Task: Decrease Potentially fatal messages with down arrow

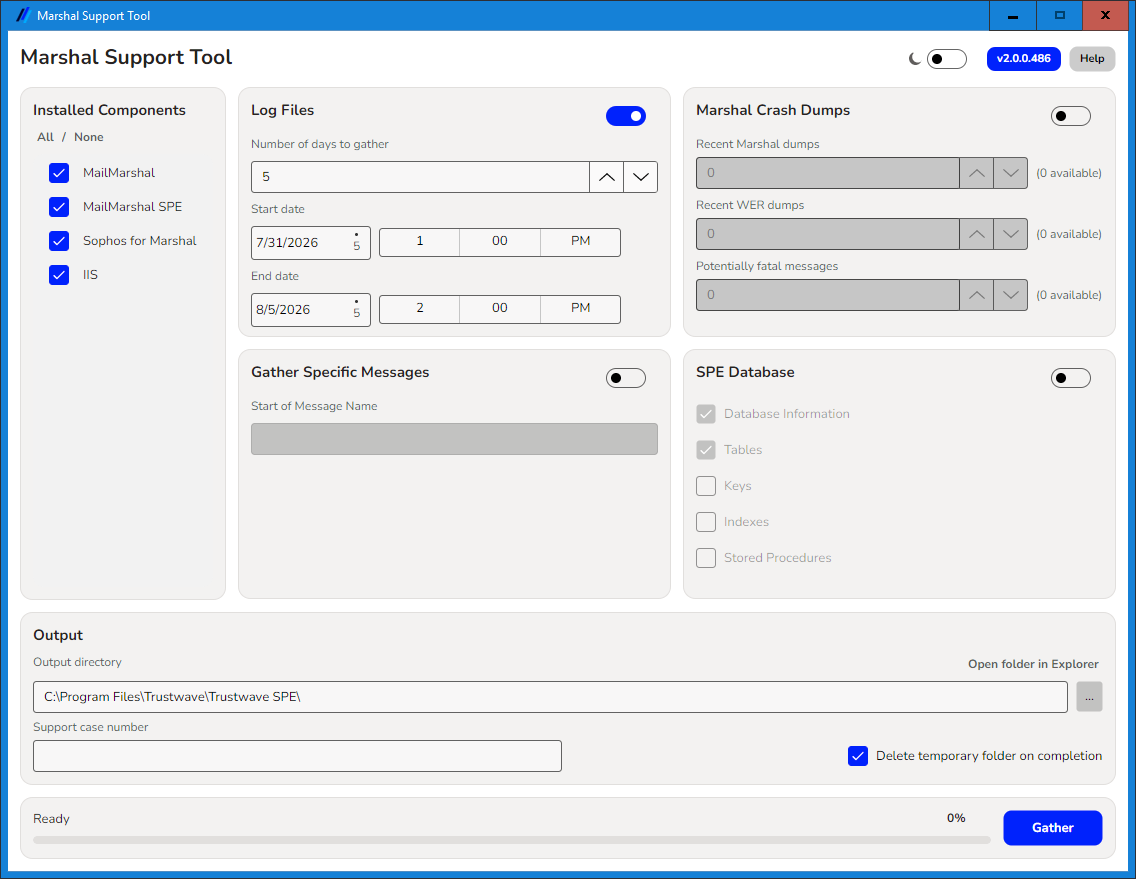Action: click(1011, 295)
